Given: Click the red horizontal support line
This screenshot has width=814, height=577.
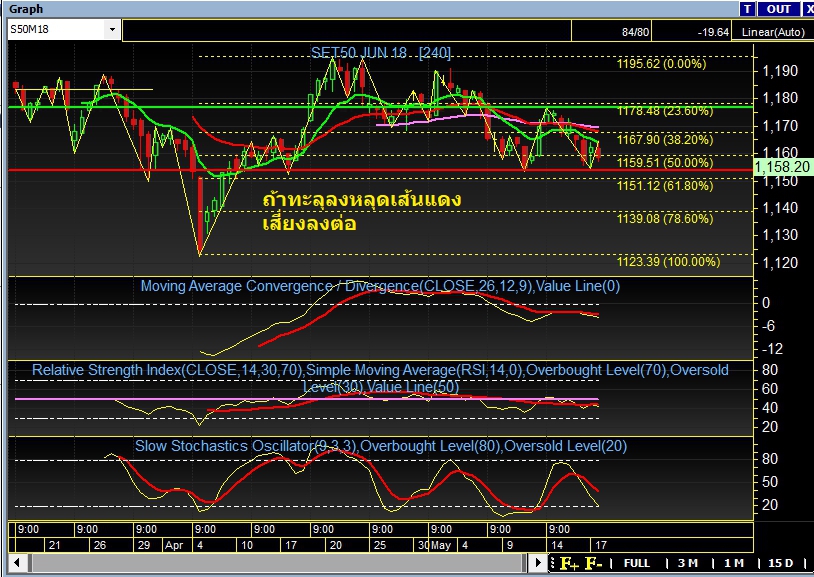Looking at the screenshot, I should point(381,170).
